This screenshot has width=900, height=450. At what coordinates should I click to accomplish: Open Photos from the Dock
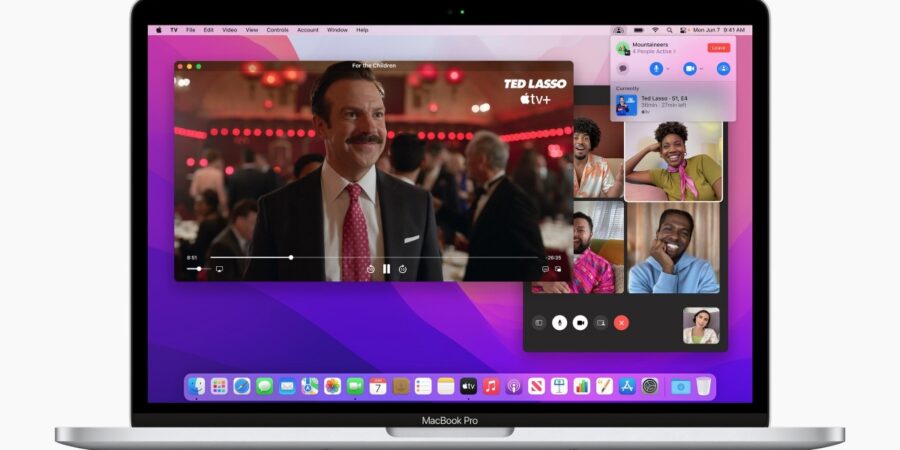coord(332,386)
